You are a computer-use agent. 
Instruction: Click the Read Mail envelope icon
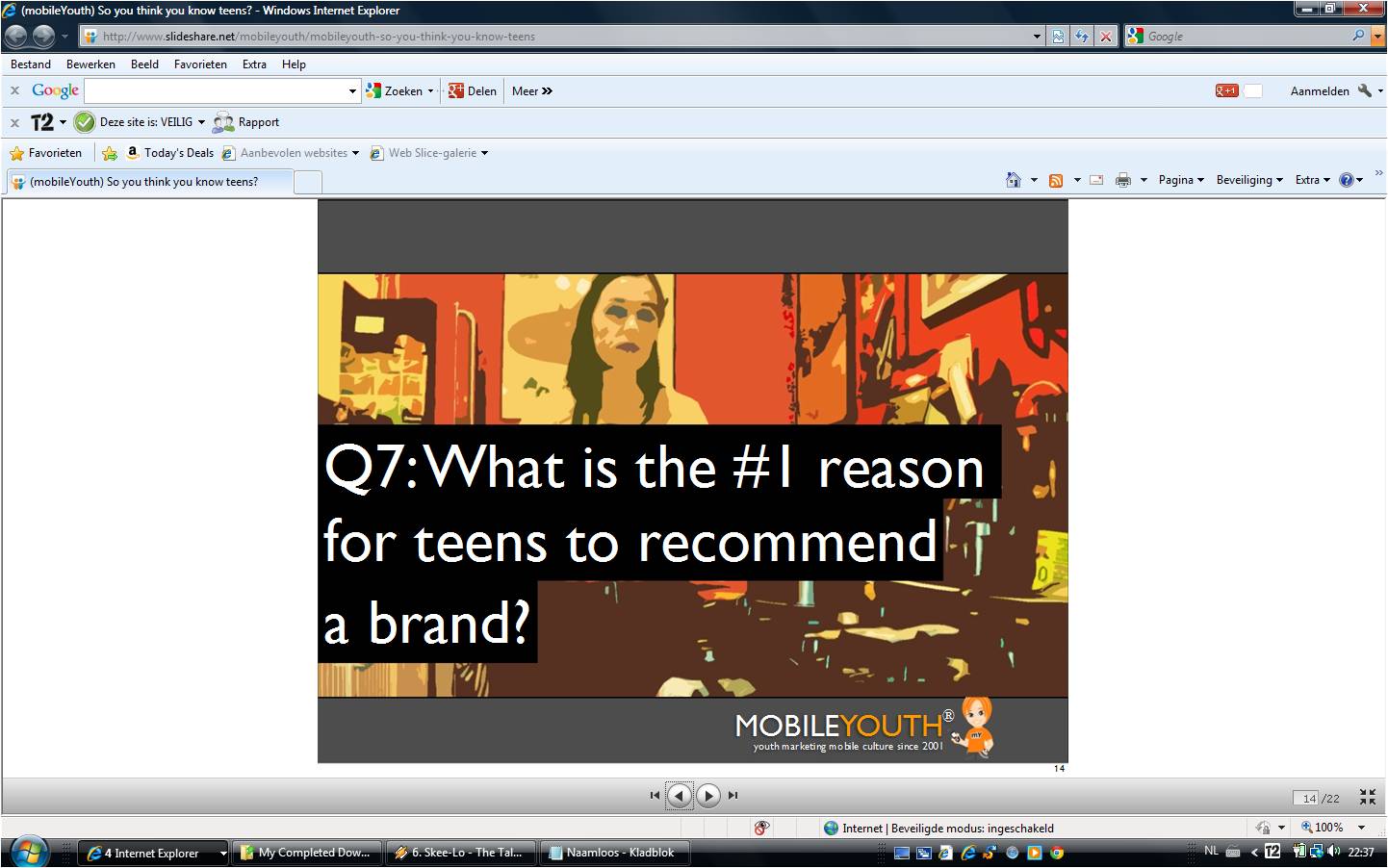pos(1096,180)
